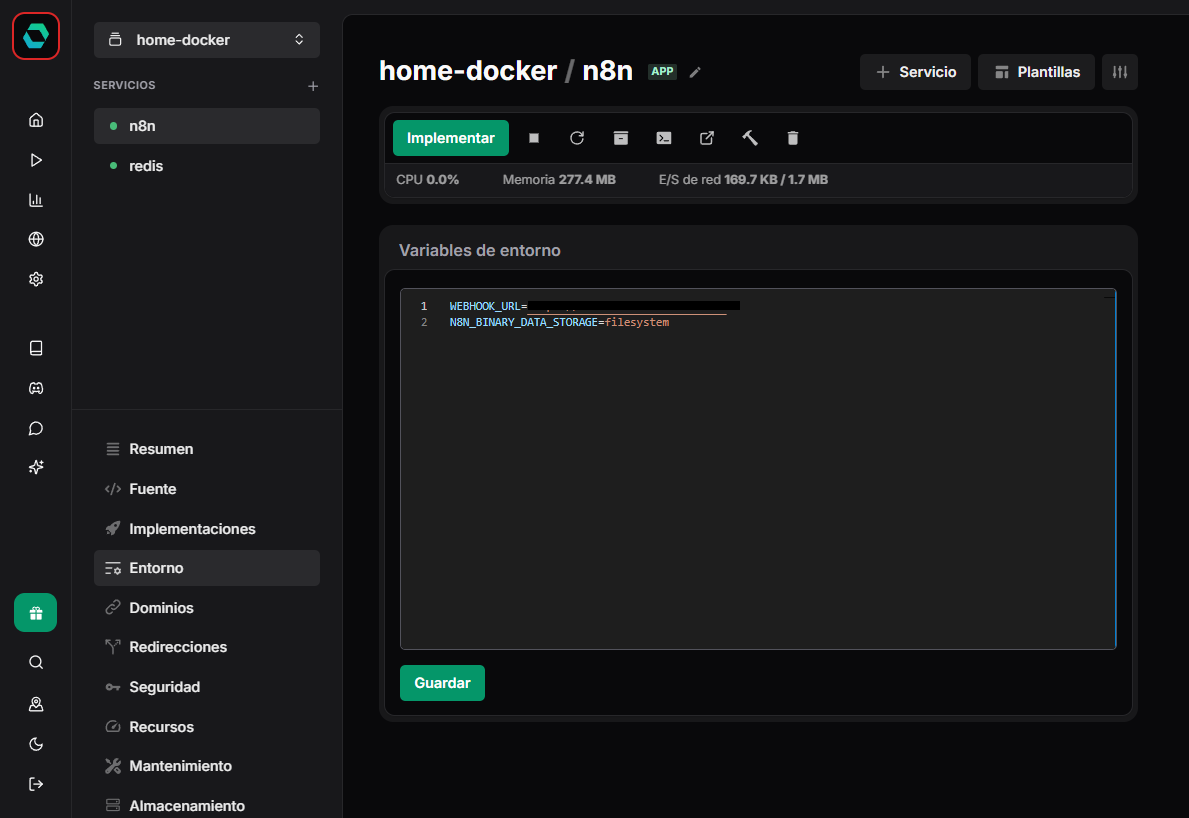Image resolution: width=1189 pixels, height=818 pixels.
Task: Open Implementaciones section
Action: click(207, 528)
